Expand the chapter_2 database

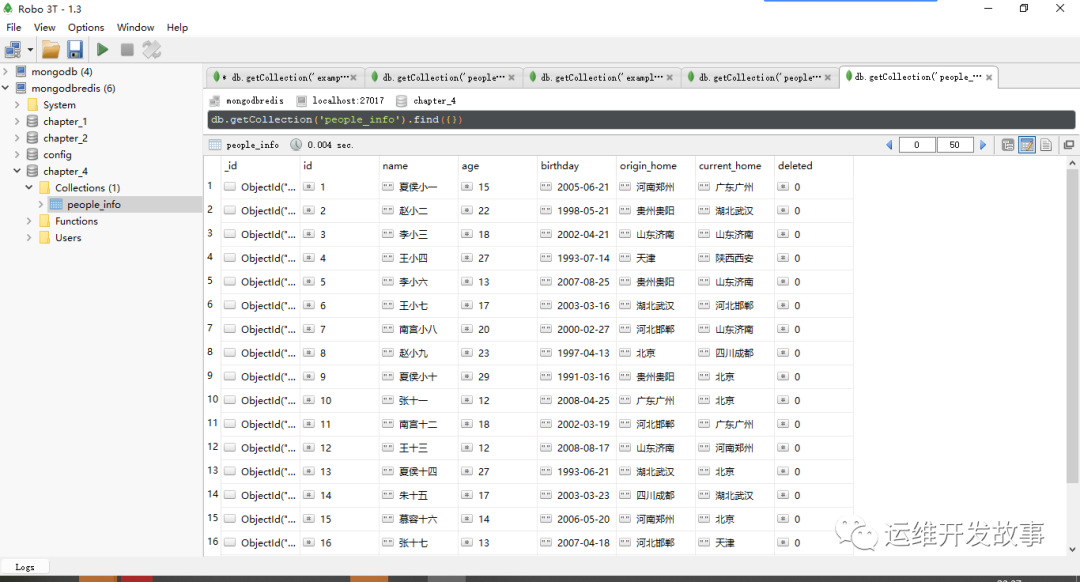[x=17, y=138]
